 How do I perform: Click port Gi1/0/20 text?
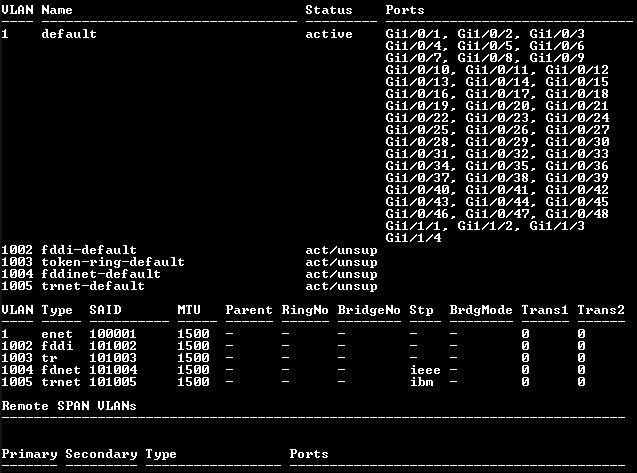497,106
